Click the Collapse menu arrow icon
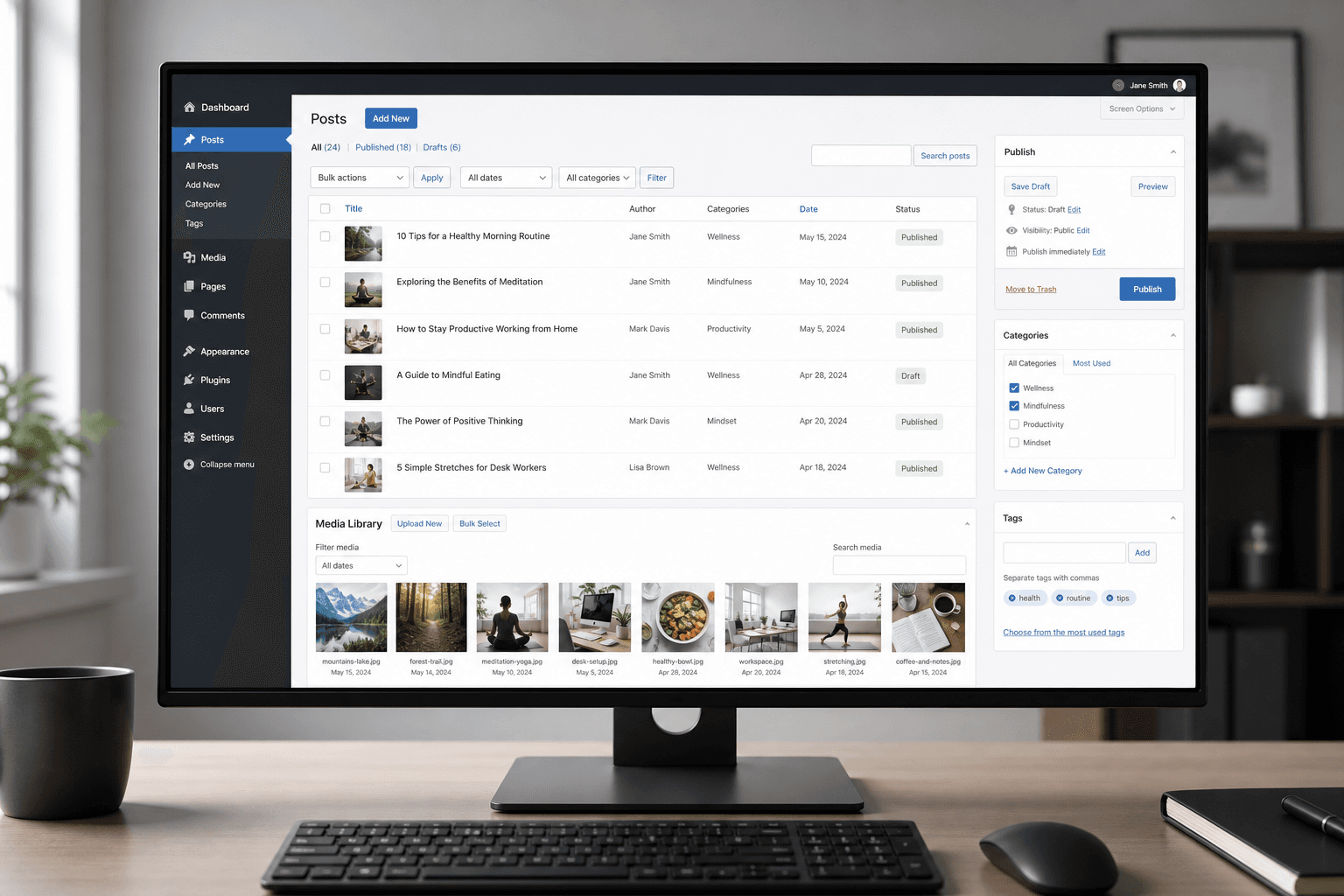Viewport: 1344px width, 896px height. pyautogui.click(x=189, y=465)
